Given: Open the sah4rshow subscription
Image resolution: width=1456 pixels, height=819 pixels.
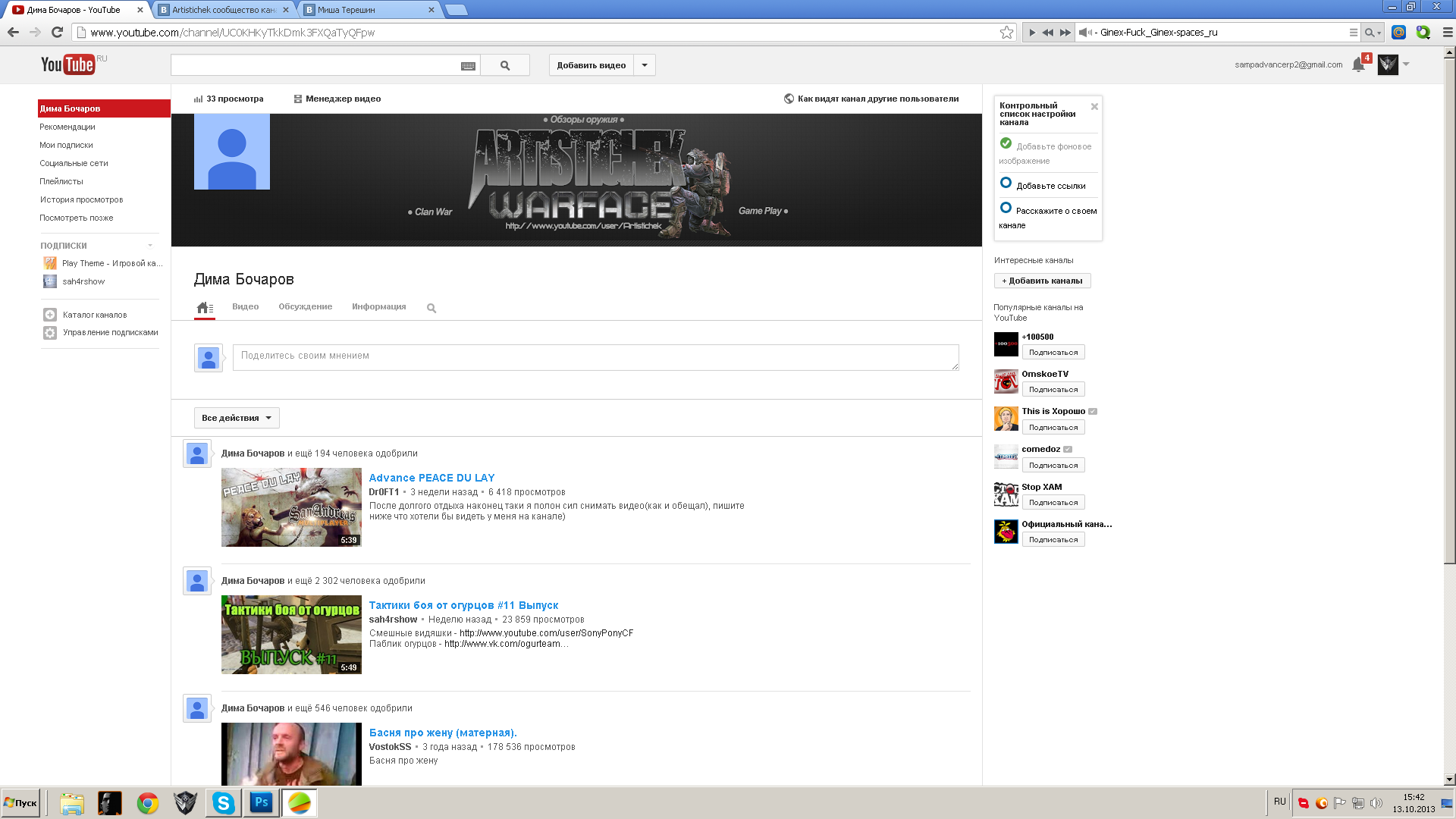Looking at the screenshot, I should pyautogui.click(x=74, y=281).
